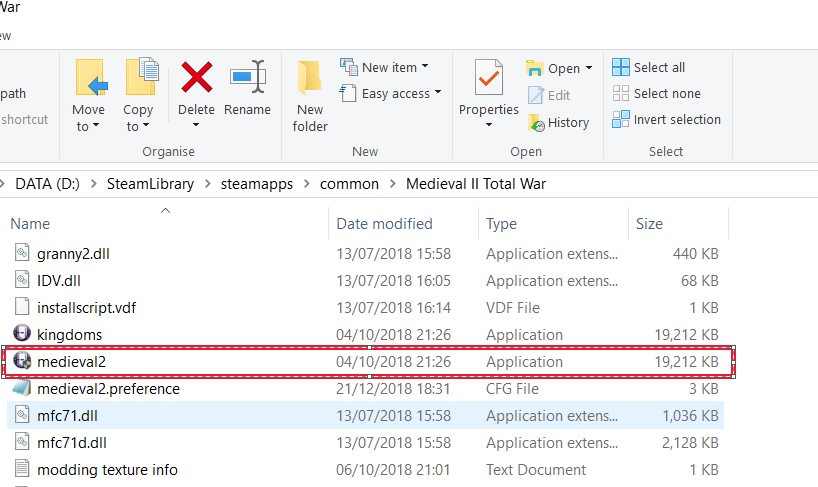Click the Text Document type cell
Image resolution: width=818 pixels, height=487 pixels.
(536, 470)
